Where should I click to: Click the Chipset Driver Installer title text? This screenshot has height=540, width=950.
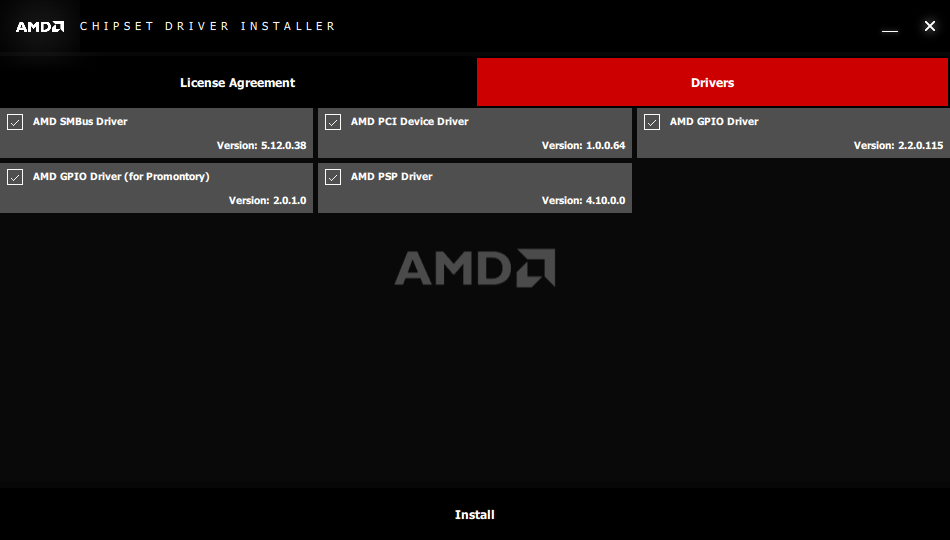coord(208,26)
